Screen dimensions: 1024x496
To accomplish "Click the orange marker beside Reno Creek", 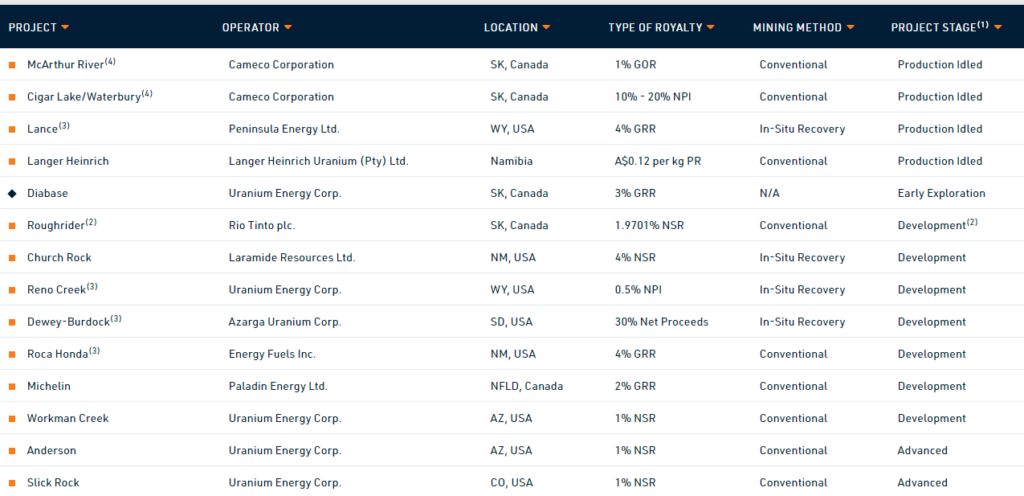I will pyautogui.click(x=12, y=290).
